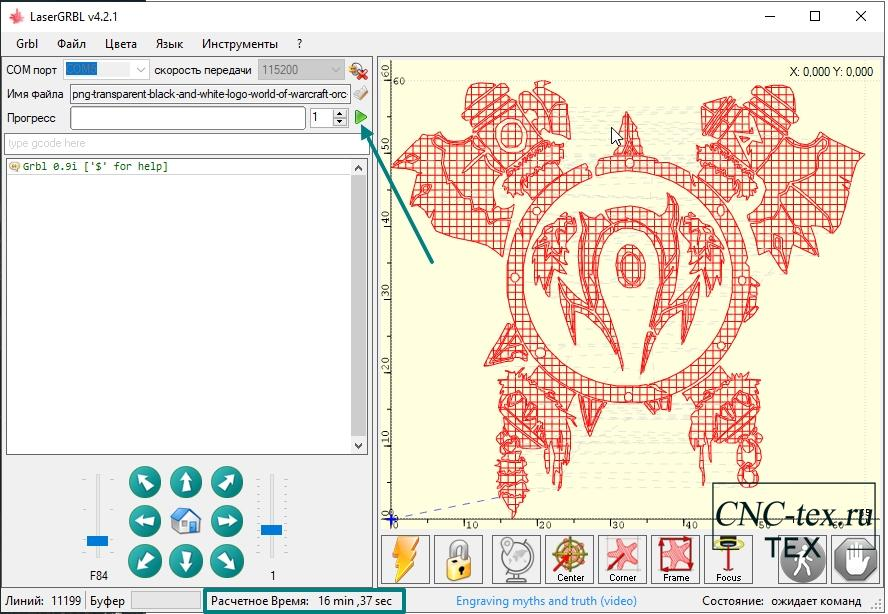Click the globe set-zero button
Viewport: 888px width, 614px height.
(516, 559)
